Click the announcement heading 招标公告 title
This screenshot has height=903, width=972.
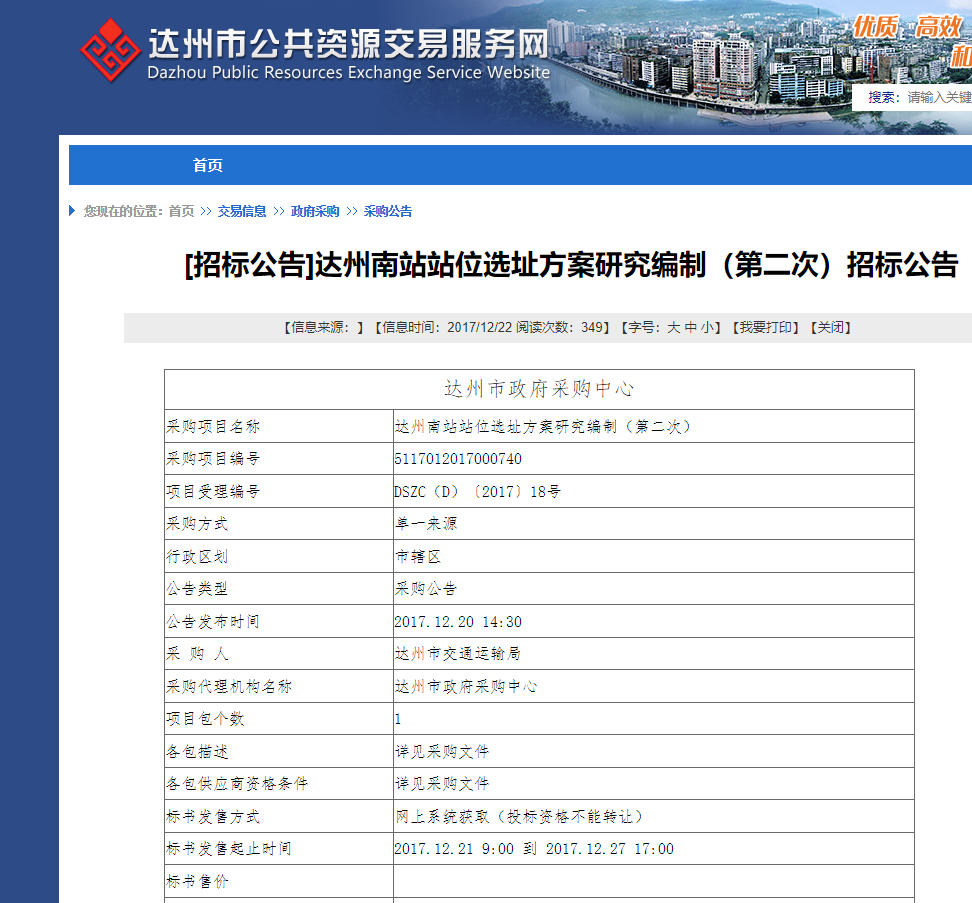572,265
